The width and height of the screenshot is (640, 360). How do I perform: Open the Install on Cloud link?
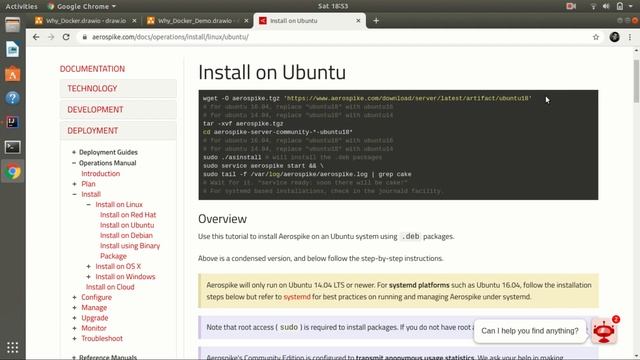(110, 287)
